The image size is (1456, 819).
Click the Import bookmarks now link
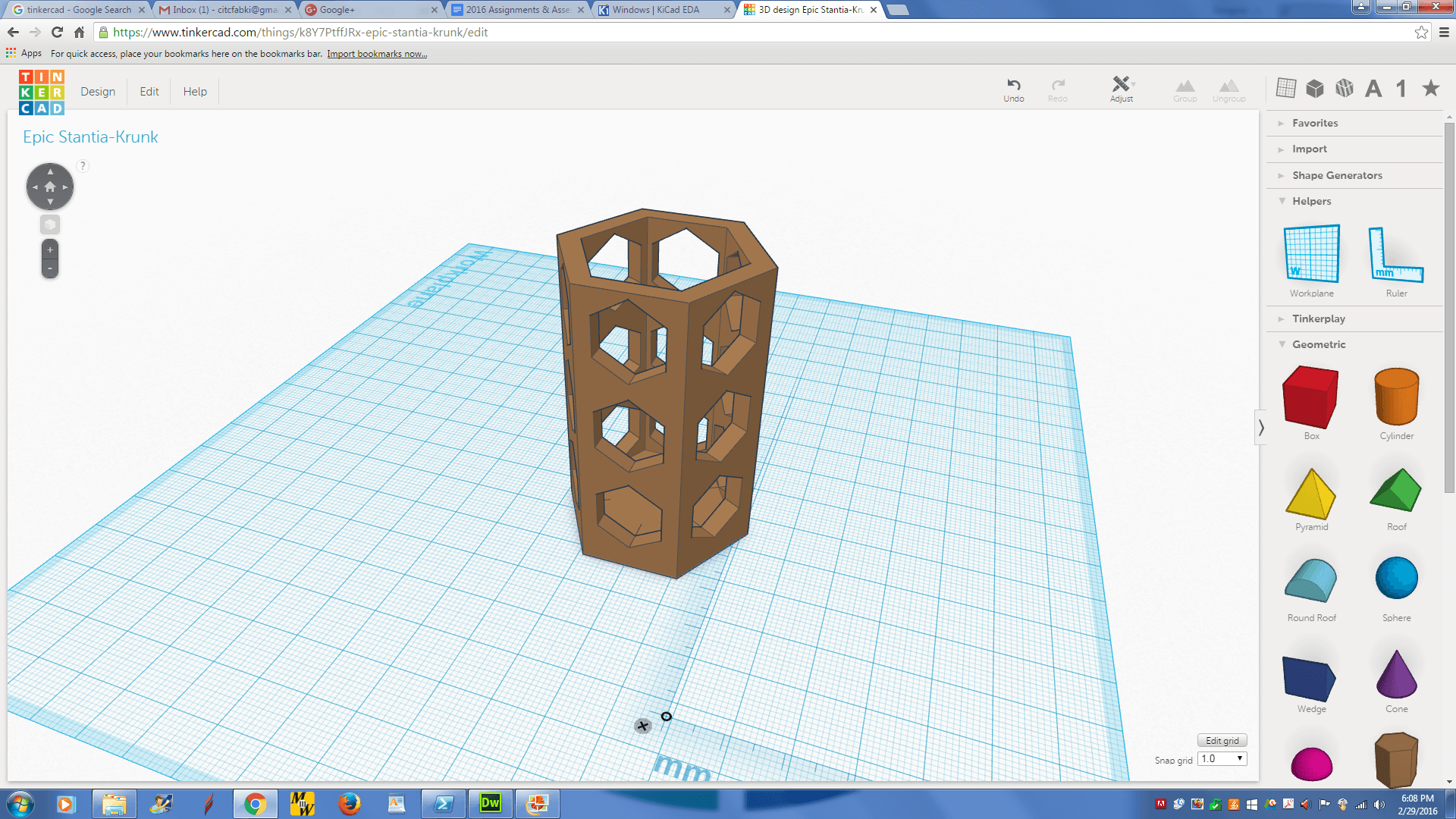377,54
